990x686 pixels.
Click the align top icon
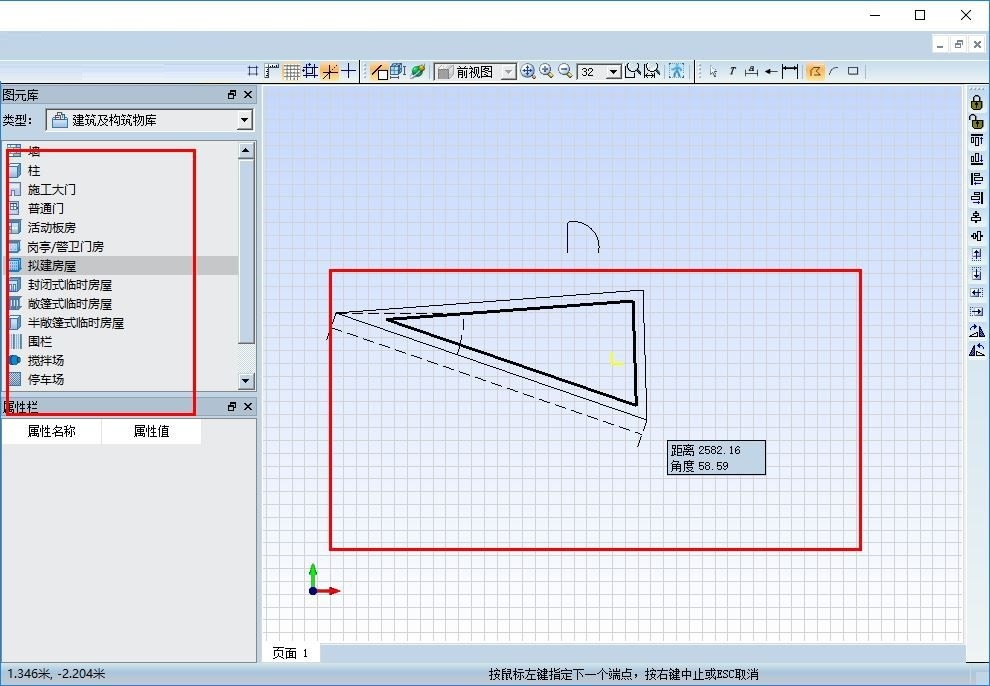[977, 140]
